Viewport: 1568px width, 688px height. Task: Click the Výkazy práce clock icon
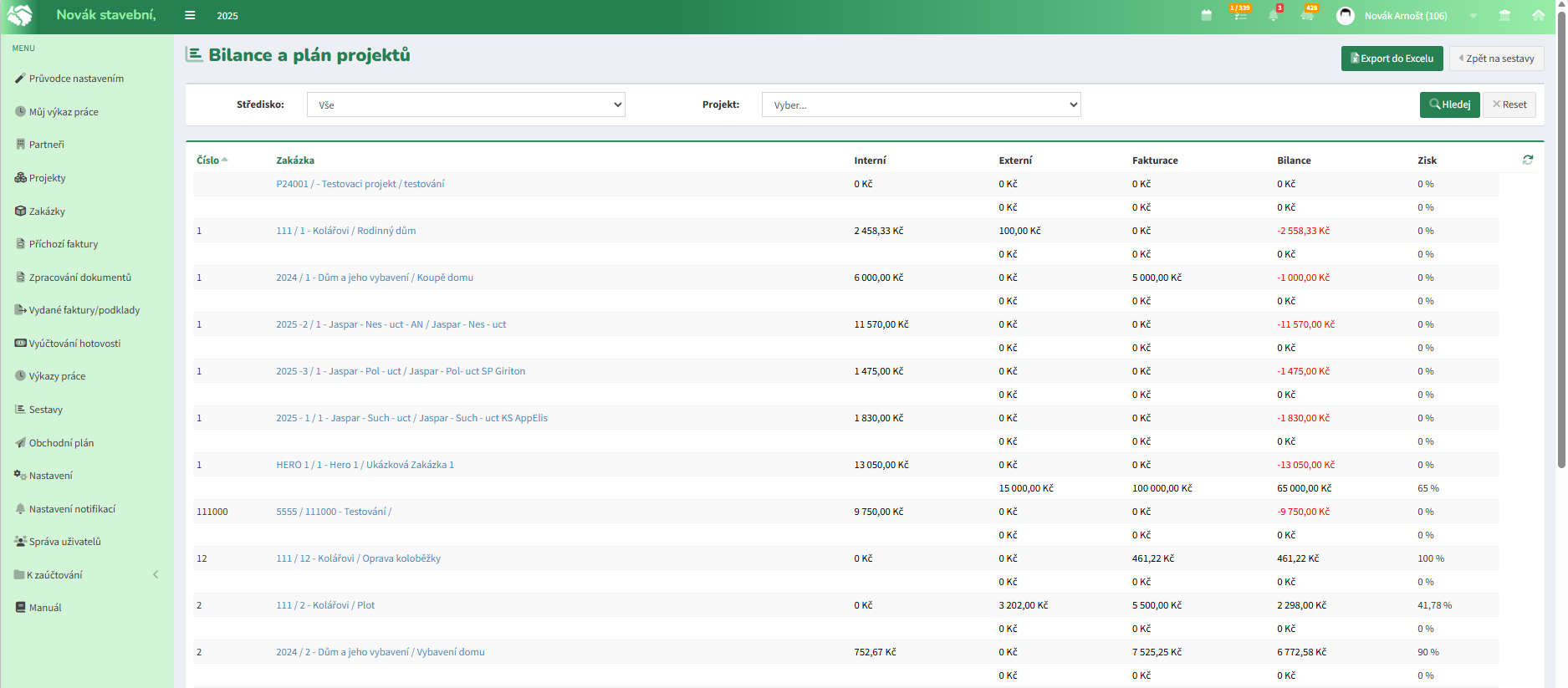[21, 375]
